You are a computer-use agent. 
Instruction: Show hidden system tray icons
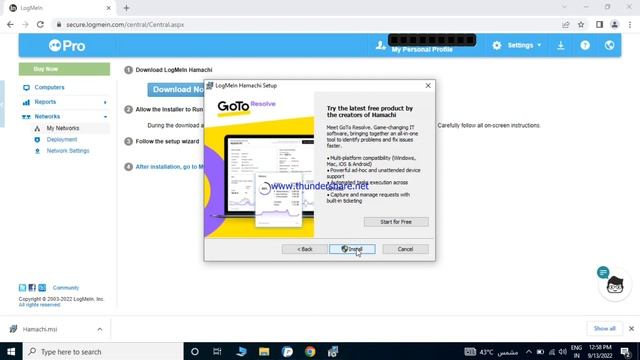tap(529, 351)
